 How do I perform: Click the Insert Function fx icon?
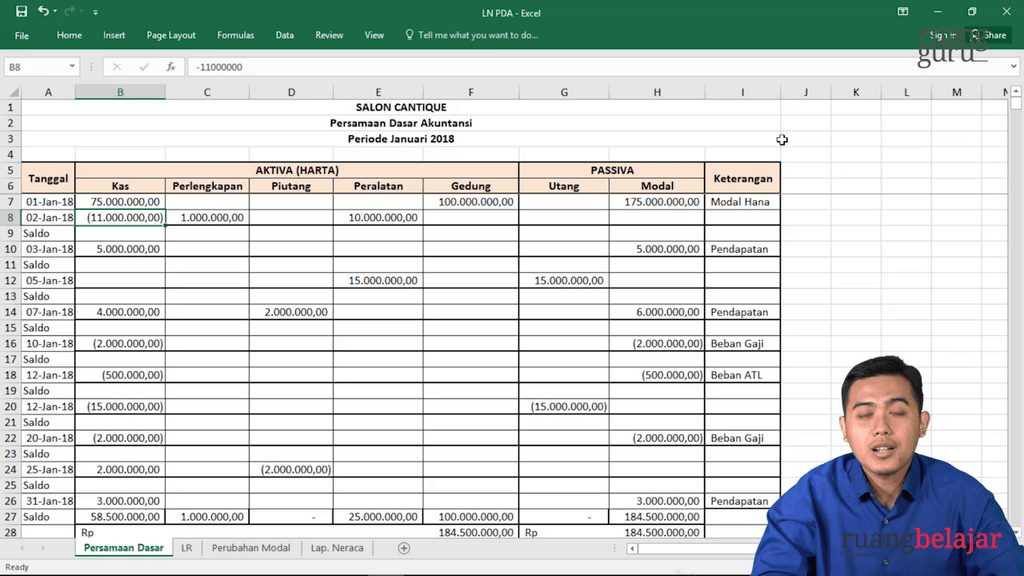(x=171, y=67)
